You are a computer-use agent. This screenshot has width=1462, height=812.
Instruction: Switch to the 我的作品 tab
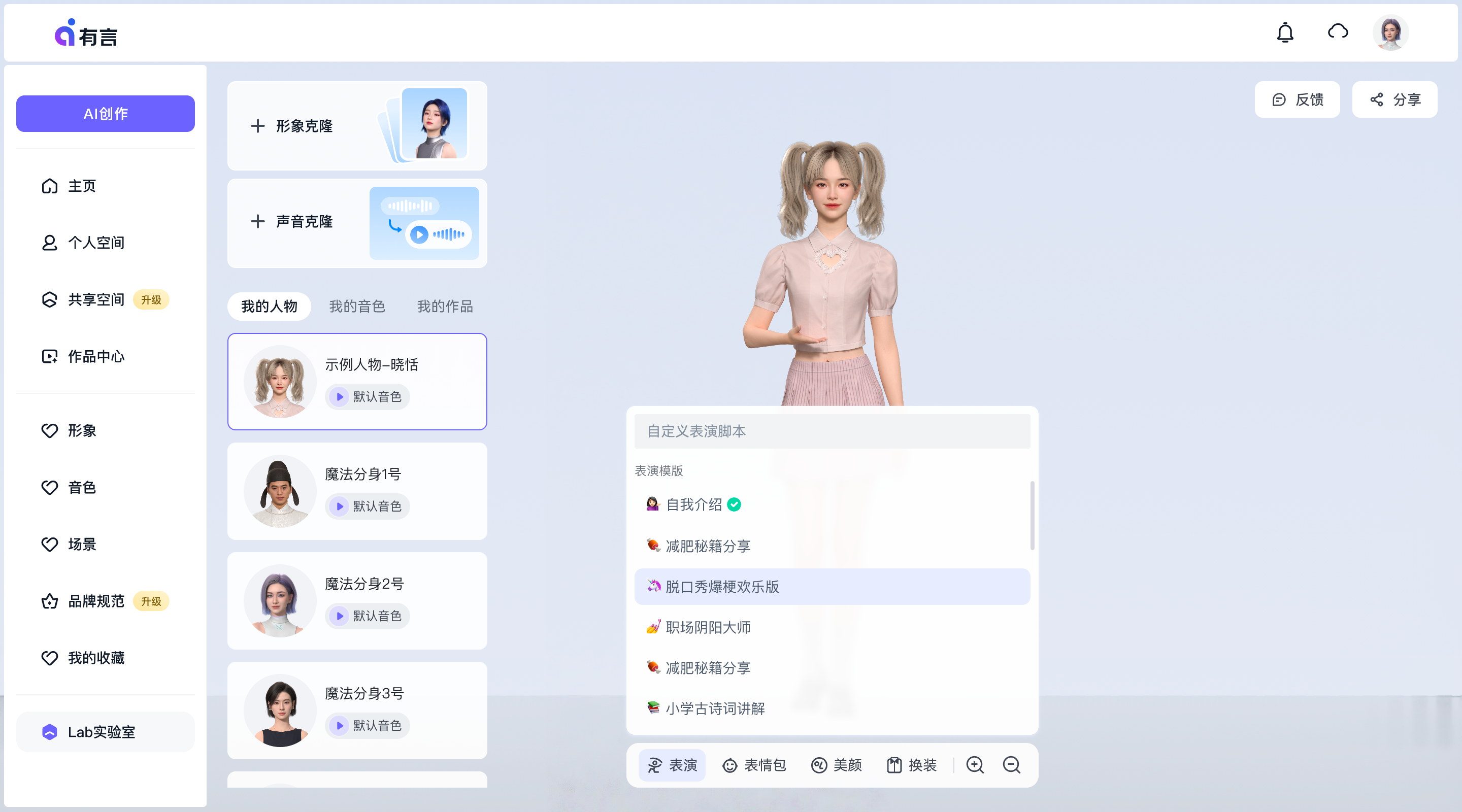[444, 307]
